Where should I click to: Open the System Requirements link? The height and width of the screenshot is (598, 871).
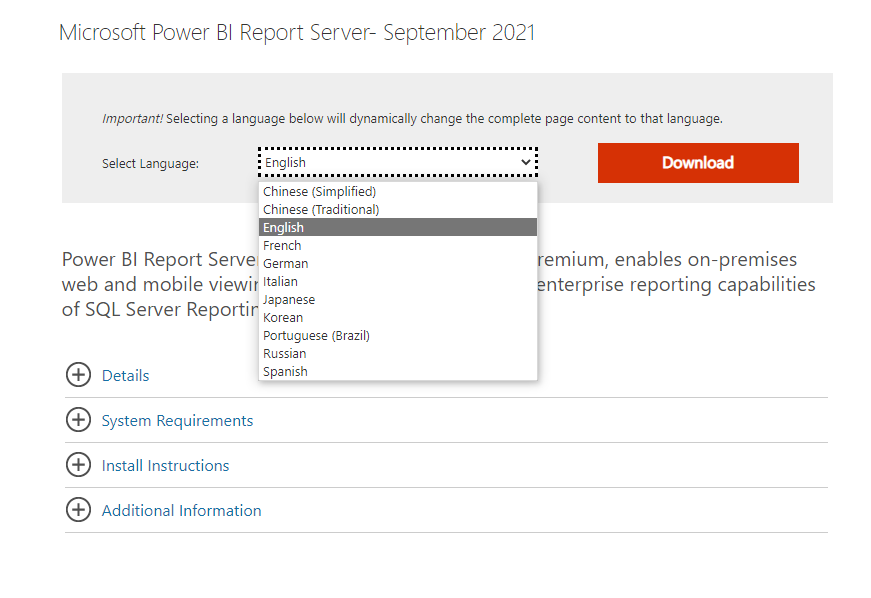click(x=177, y=420)
